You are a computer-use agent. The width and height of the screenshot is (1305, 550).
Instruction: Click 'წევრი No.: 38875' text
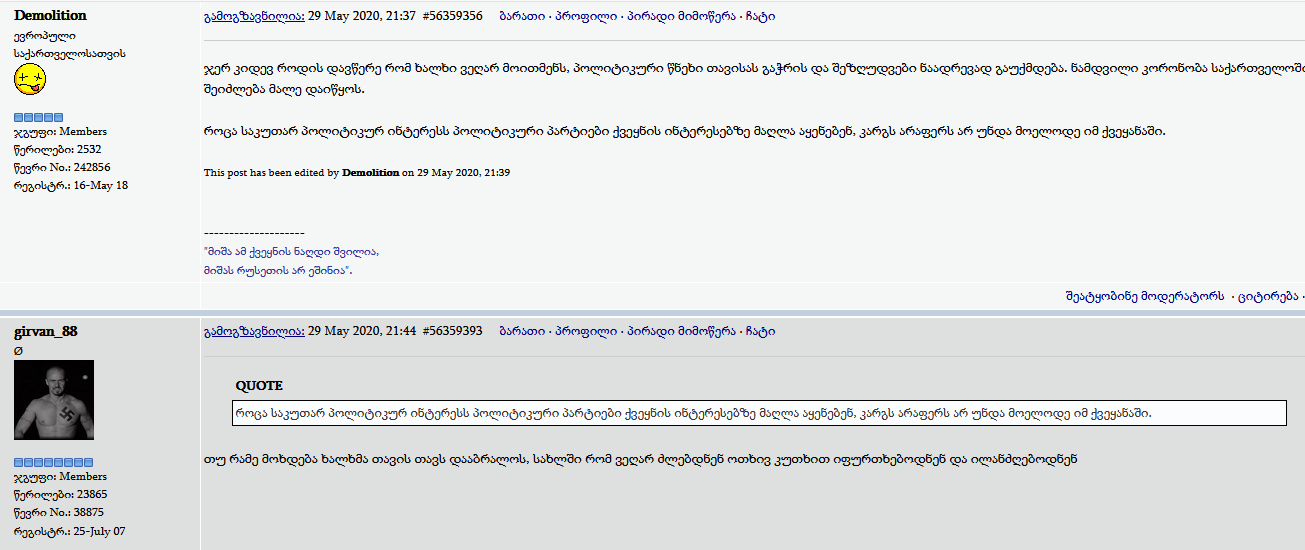(x=59, y=512)
